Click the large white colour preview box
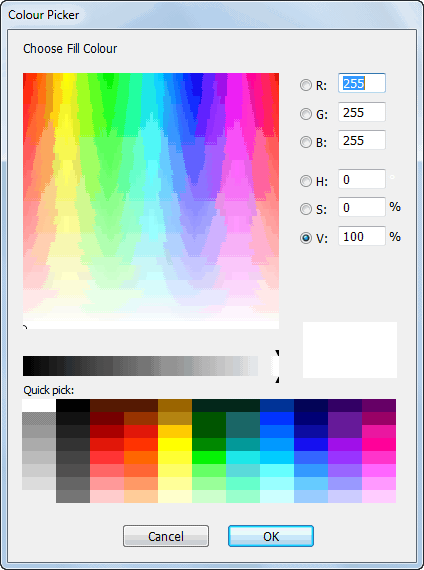Screen dimensions: 424x570 pyautogui.click(x=350, y=350)
